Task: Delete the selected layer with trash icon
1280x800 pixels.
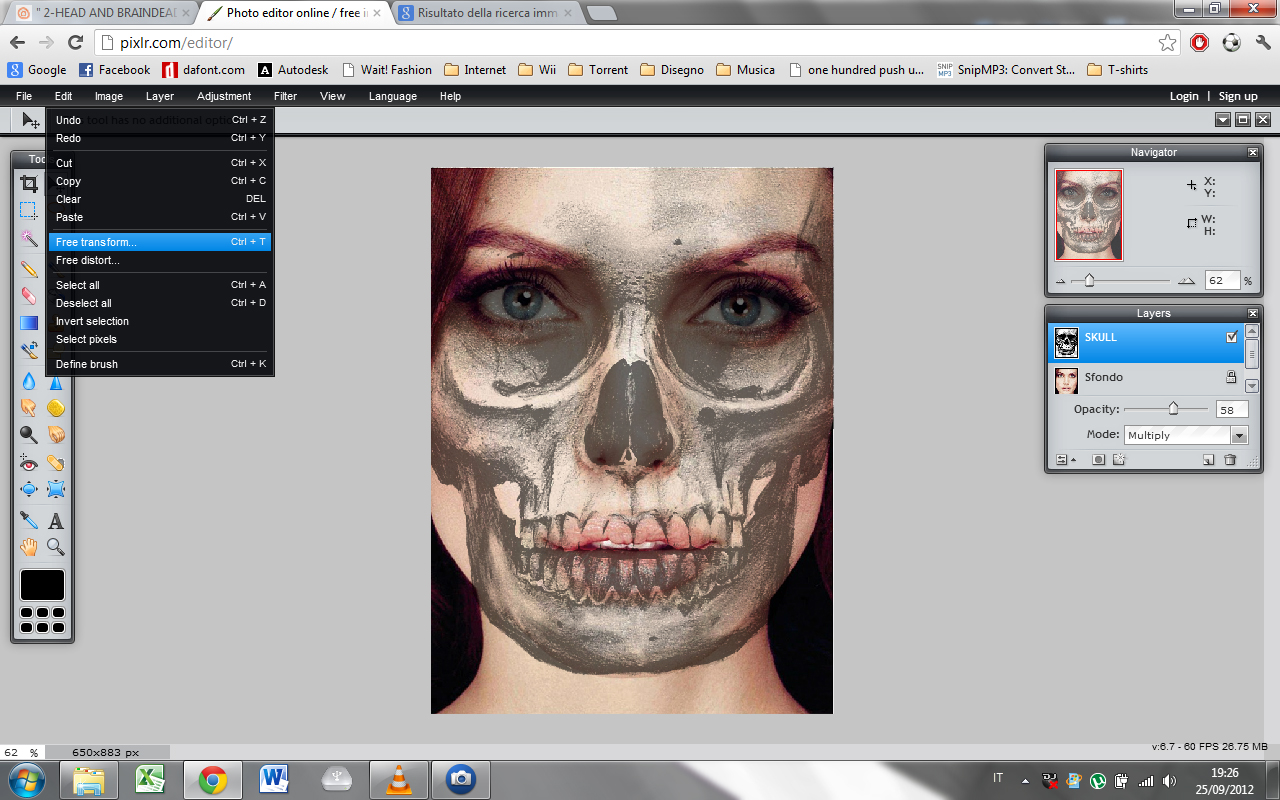Action: coord(1230,460)
